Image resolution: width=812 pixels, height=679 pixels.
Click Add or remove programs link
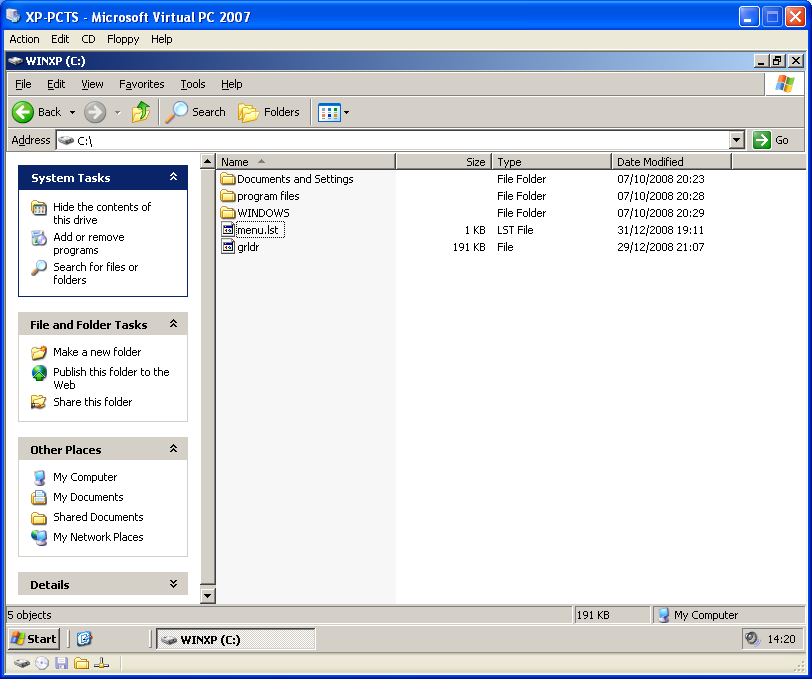[89, 243]
